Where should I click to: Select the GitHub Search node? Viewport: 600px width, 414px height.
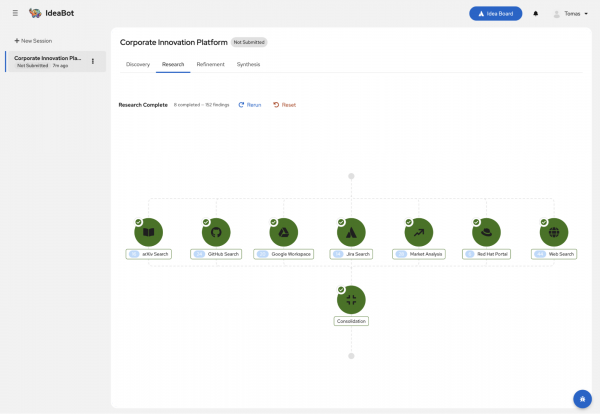coord(216,232)
